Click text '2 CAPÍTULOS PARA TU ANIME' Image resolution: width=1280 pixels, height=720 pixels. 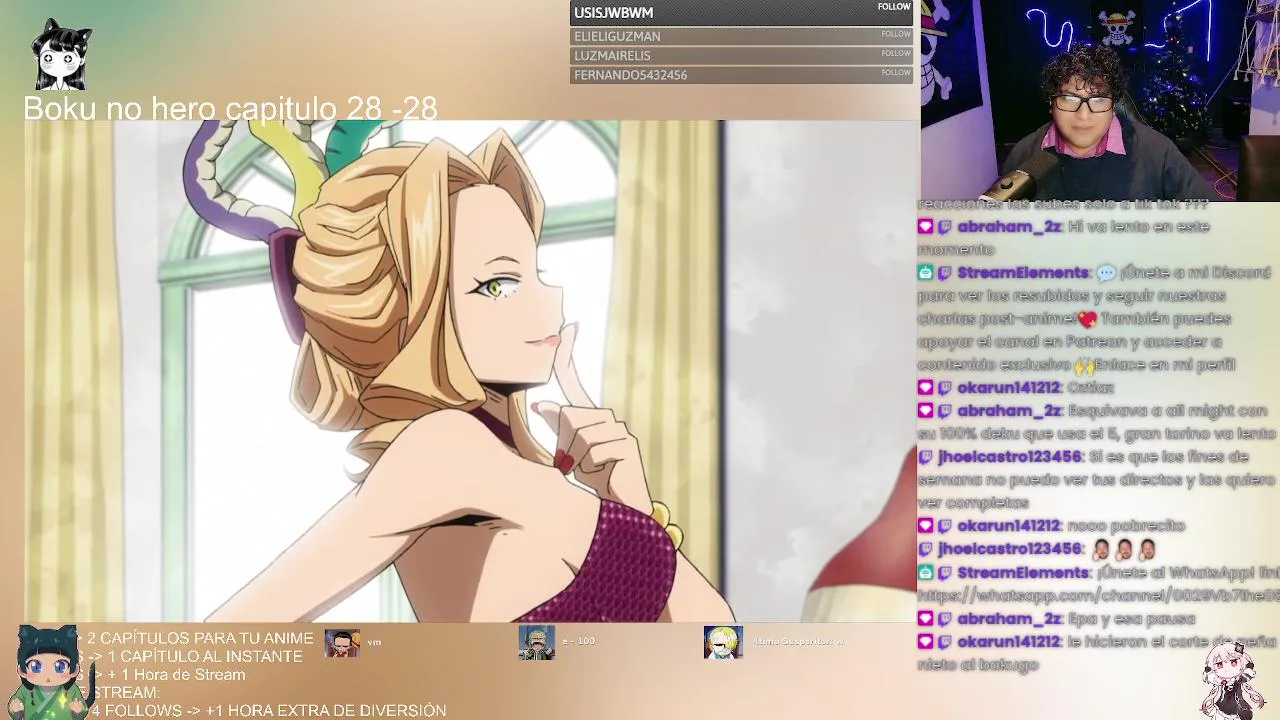pos(200,638)
